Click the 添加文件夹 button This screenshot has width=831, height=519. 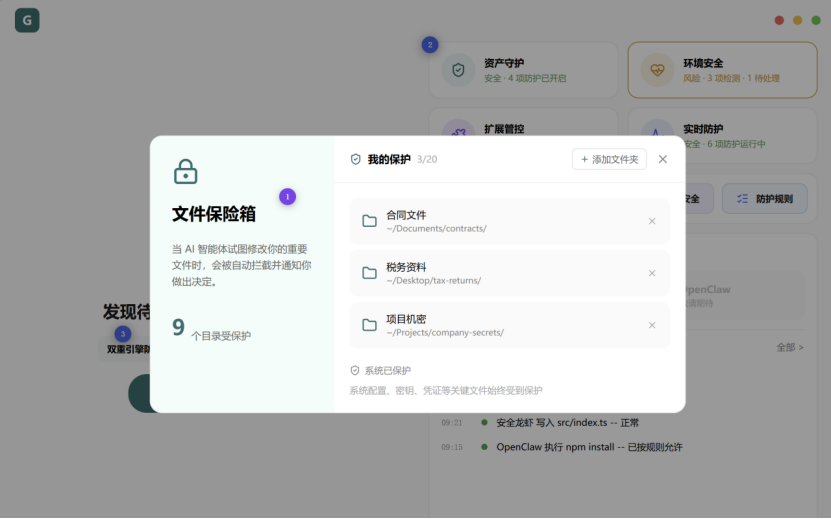tap(609, 159)
